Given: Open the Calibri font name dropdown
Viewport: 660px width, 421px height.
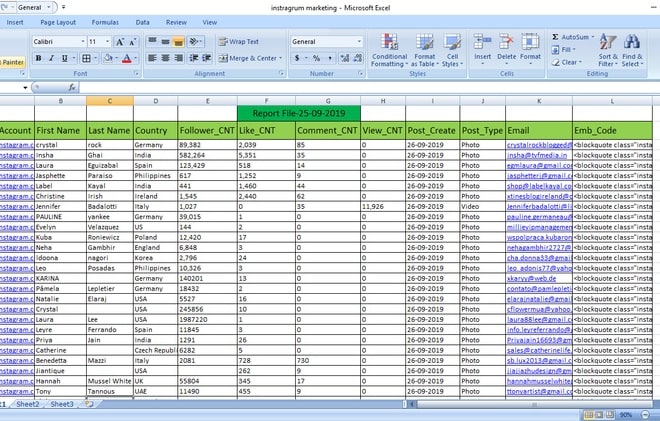Looking at the screenshot, I should [82, 42].
